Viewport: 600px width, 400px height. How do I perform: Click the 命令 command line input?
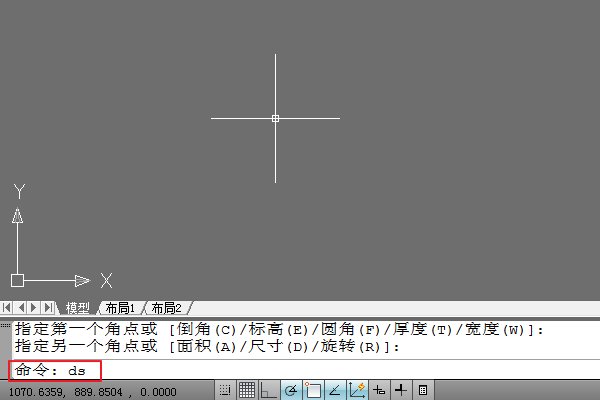click(x=304, y=370)
